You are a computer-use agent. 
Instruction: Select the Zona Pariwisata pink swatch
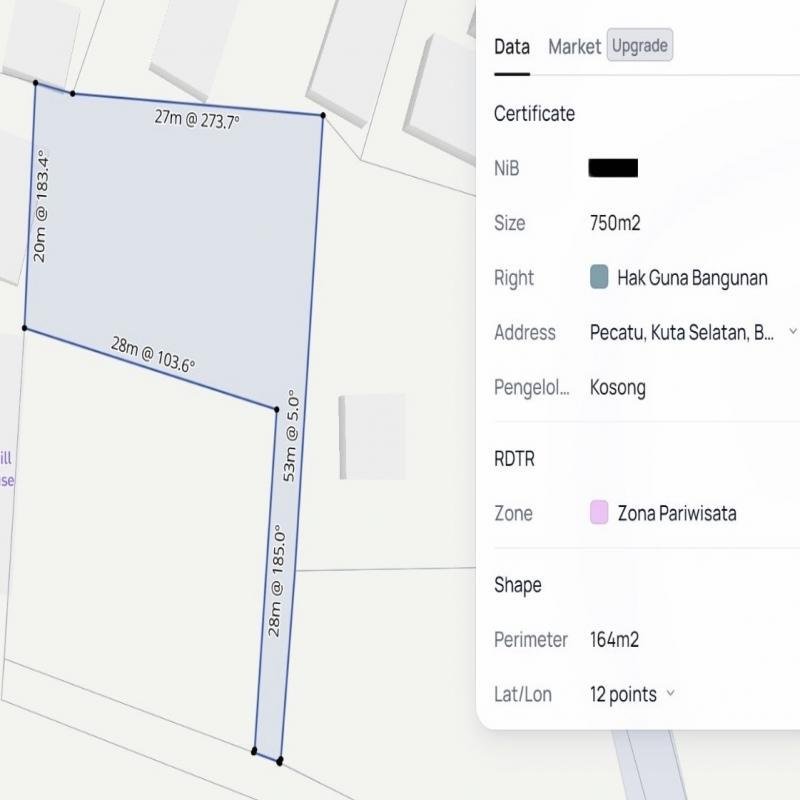tap(597, 513)
